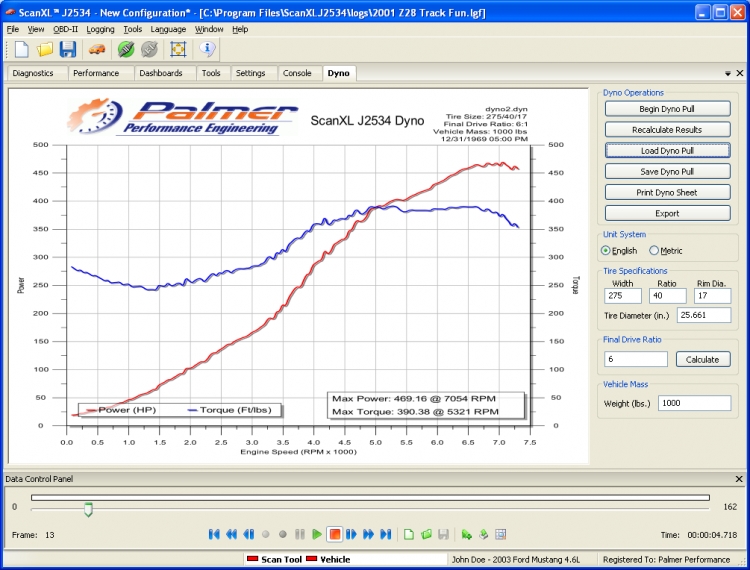Open the panel dropdown arrow beside tabs

coord(728,73)
